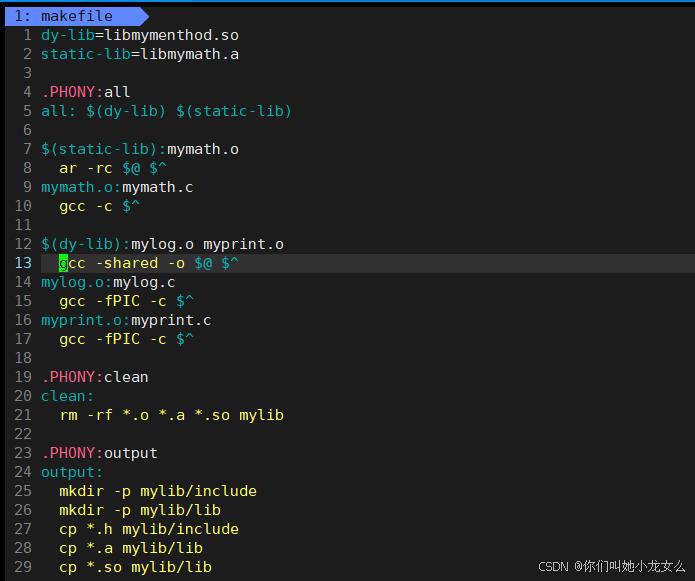Click 'mymath.o:mymath.c' rule line
The width and height of the screenshot is (695, 581).
pyautogui.click(x=117, y=187)
